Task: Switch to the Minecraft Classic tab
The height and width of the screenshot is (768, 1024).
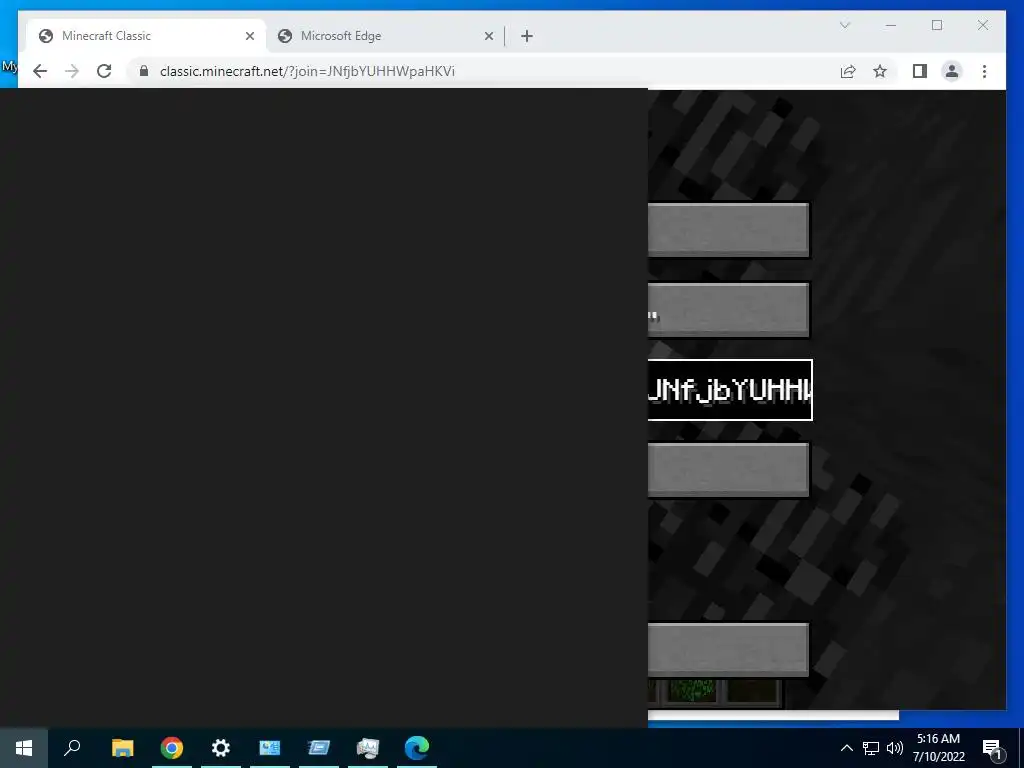Action: [x=147, y=36]
